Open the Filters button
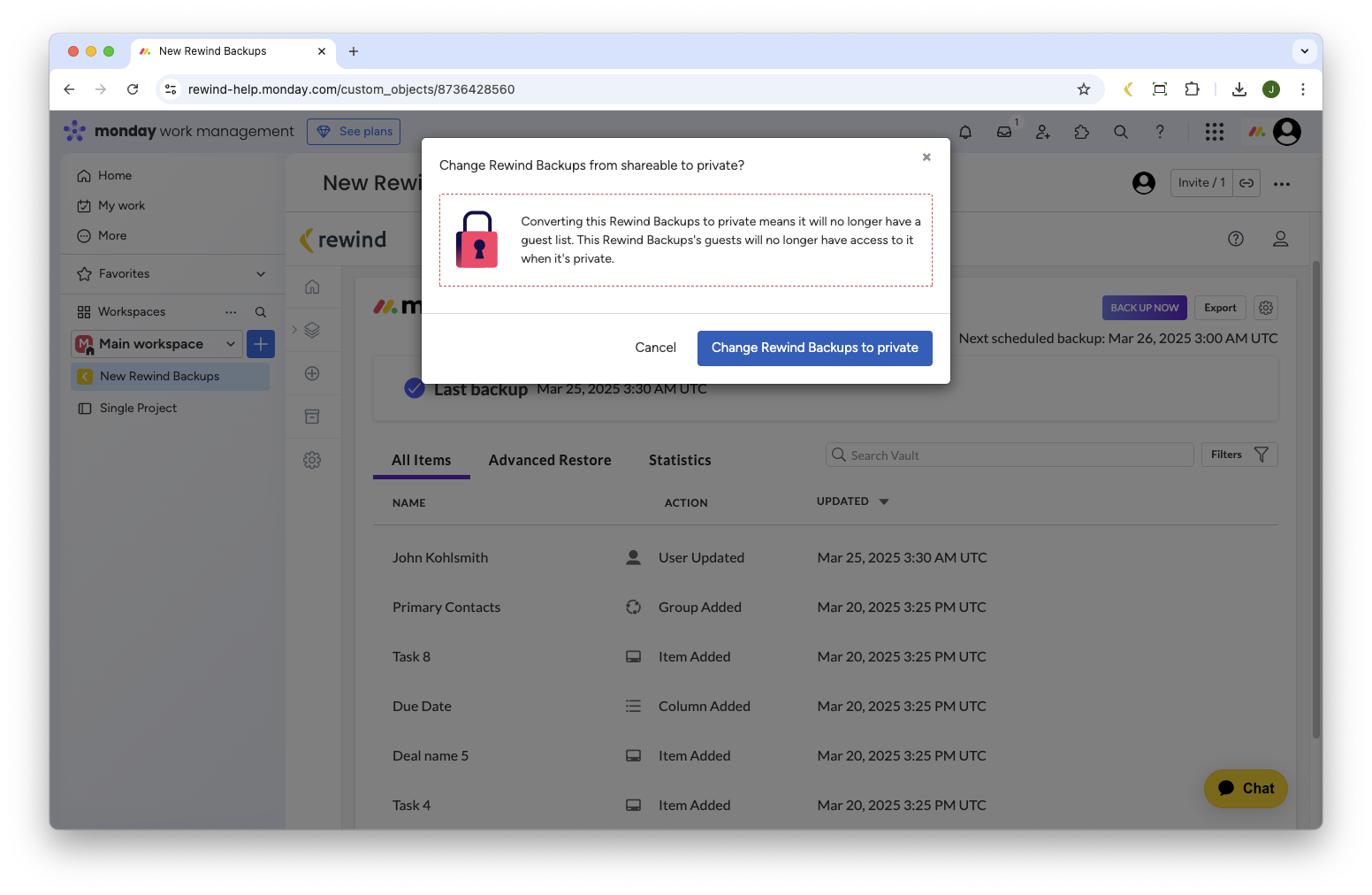Image resolution: width=1372 pixels, height=895 pixels. coord(1239,455)
